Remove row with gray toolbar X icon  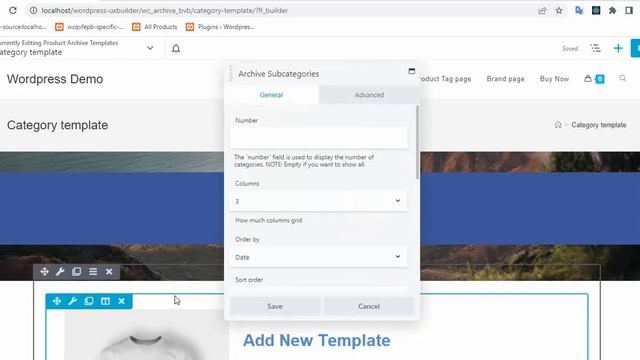(109, 271)
